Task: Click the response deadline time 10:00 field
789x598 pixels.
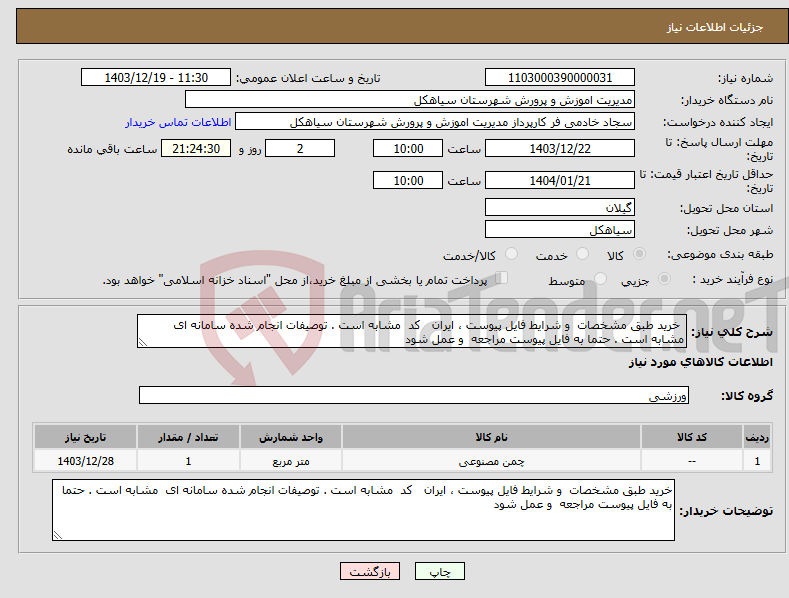Action: click(408, 148)
